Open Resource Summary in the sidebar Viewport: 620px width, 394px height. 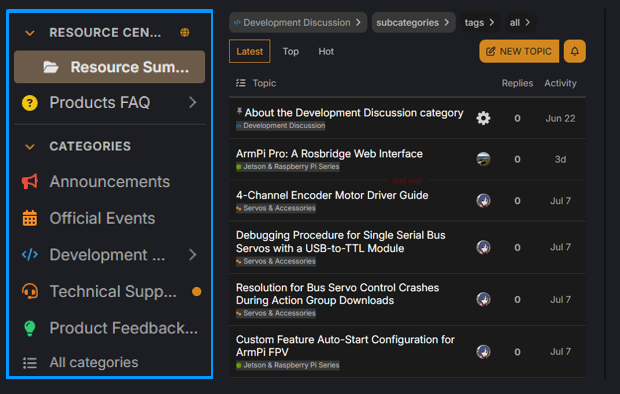point(110,67)
